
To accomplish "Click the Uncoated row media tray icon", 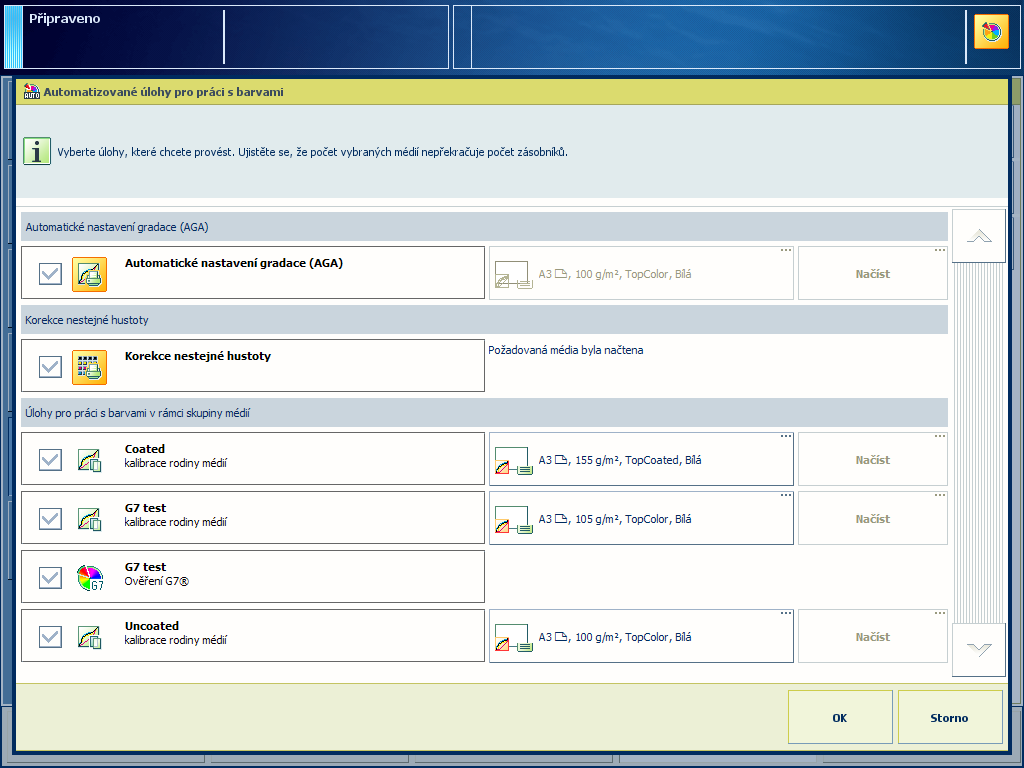I will tap(514, 638).
